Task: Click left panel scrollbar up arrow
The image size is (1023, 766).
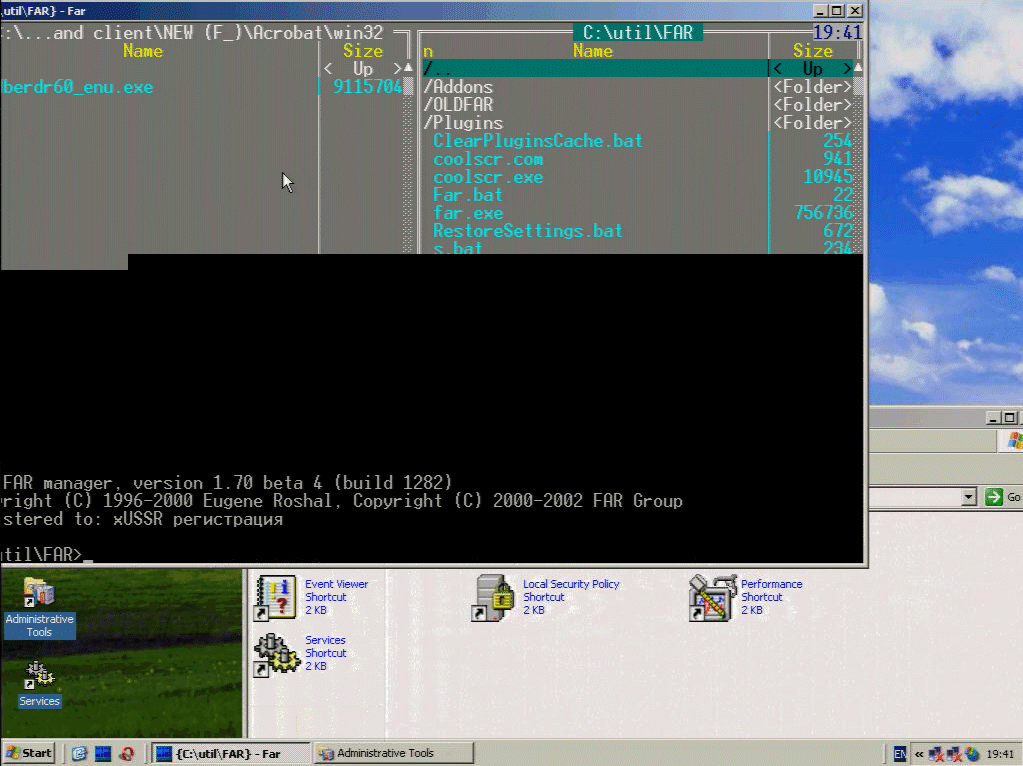Action: [408, 68]
